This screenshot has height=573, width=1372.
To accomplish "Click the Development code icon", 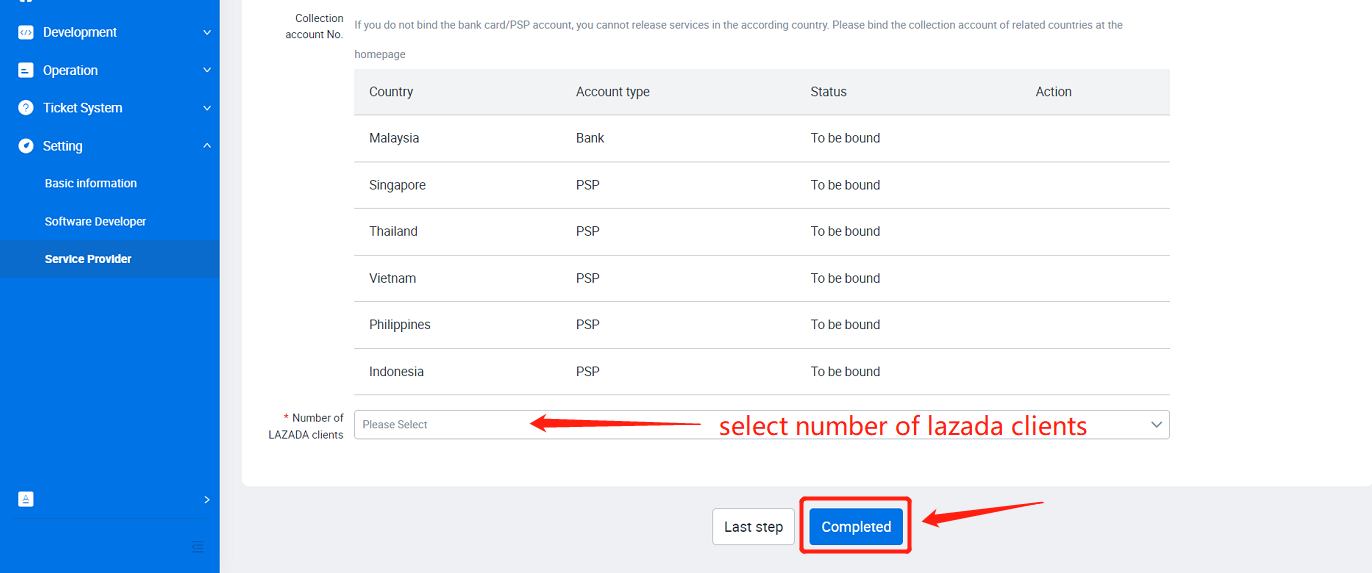I will tap(26, 32).
